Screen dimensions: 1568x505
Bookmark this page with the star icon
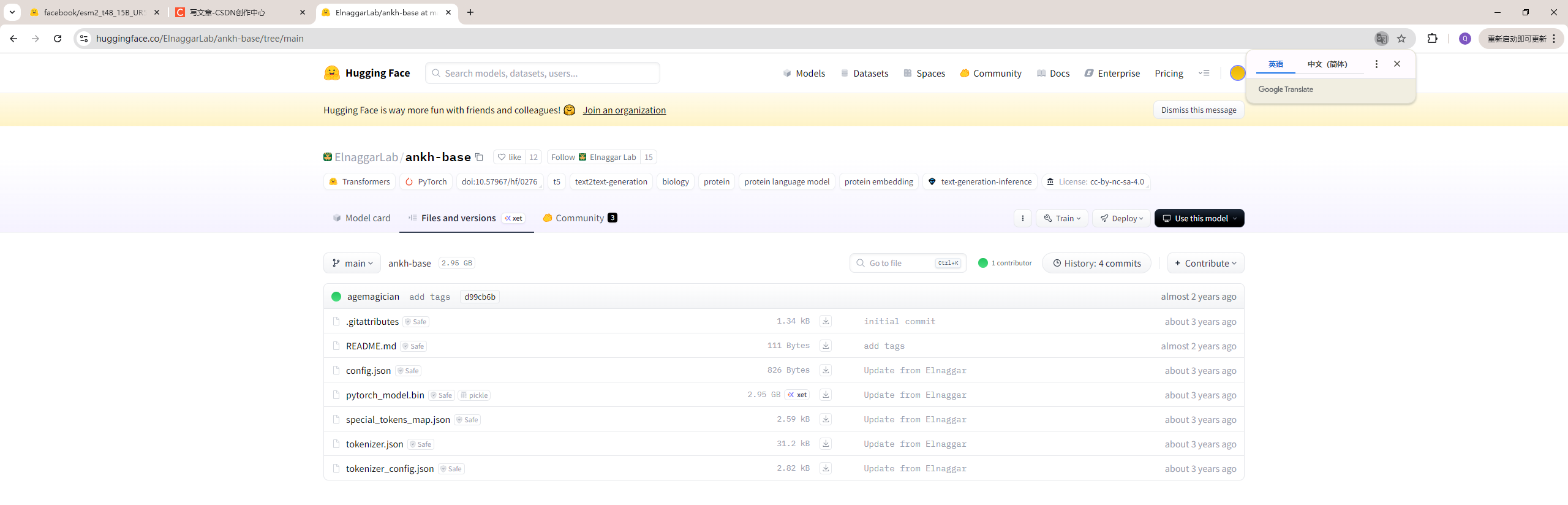coord(1401,39)
